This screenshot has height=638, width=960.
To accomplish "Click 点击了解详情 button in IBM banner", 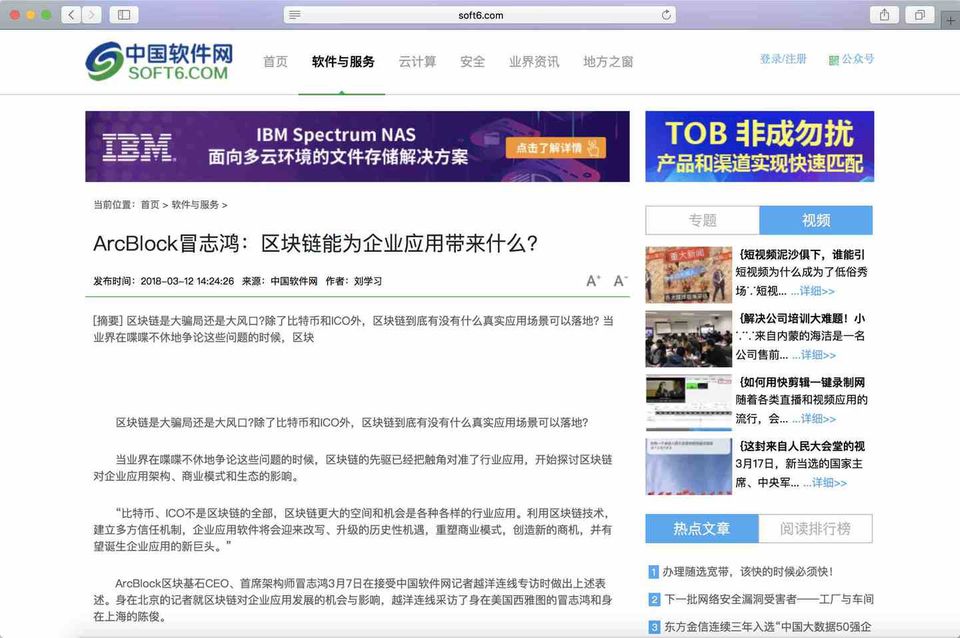I will click(557, 148).
